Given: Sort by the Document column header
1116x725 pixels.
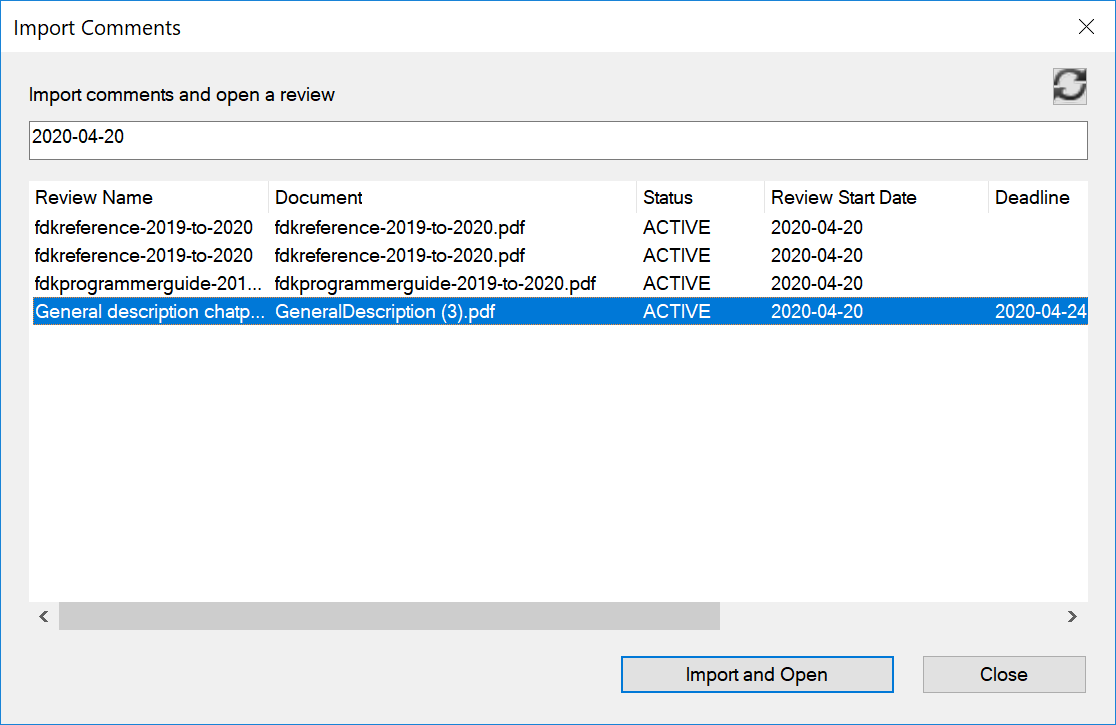Looking at the screenshot, I should 451,198.
